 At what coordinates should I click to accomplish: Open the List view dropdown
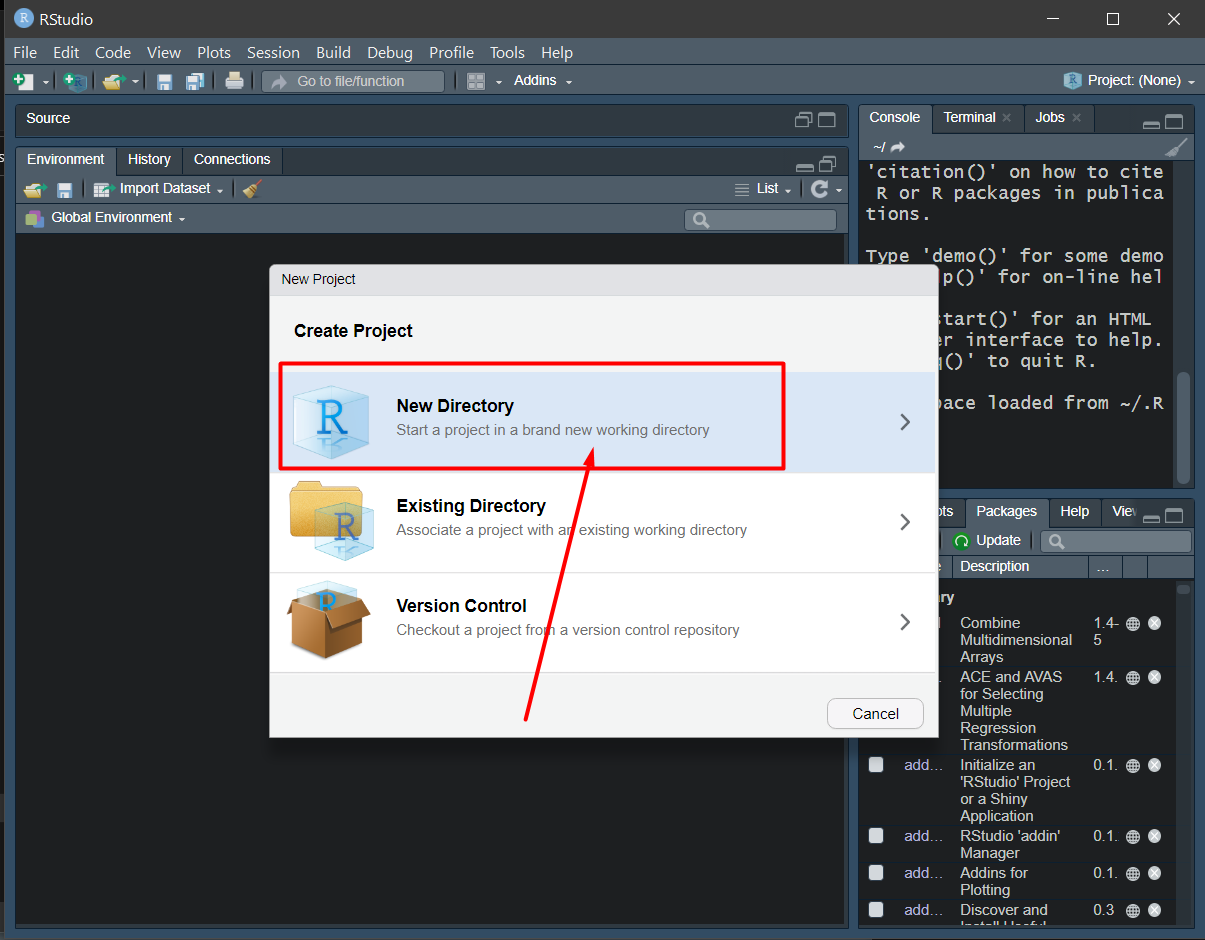pyautogui.click(x=763, y=189)
